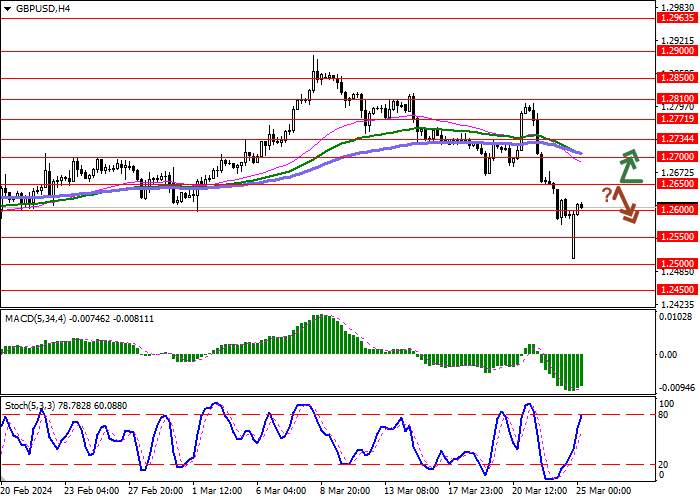The image size is (700, 500).
Task: Click the 27 Feb 20:00 time label
Action: tap(156, 491)
